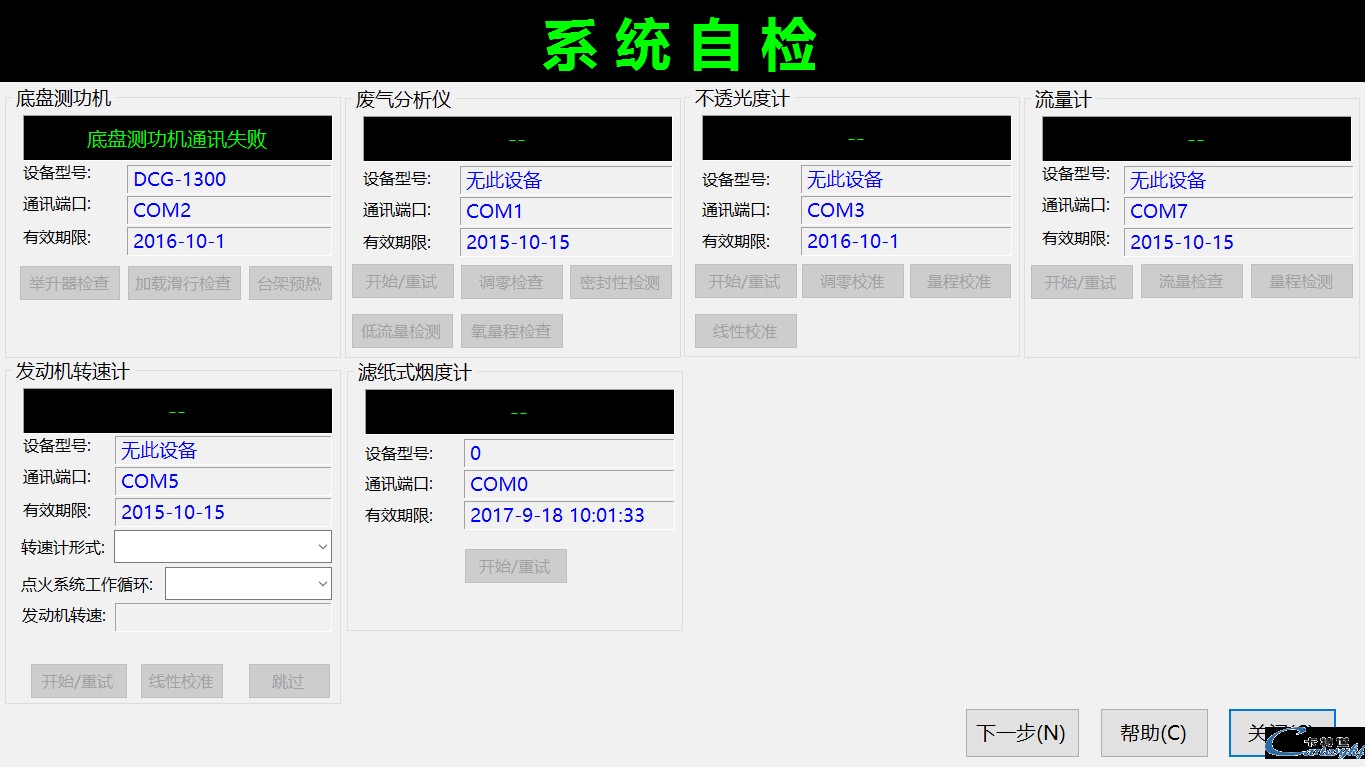Screen dimensions: 1365x767
Task: Select the 台架预热 button
Action: point(289,283)
